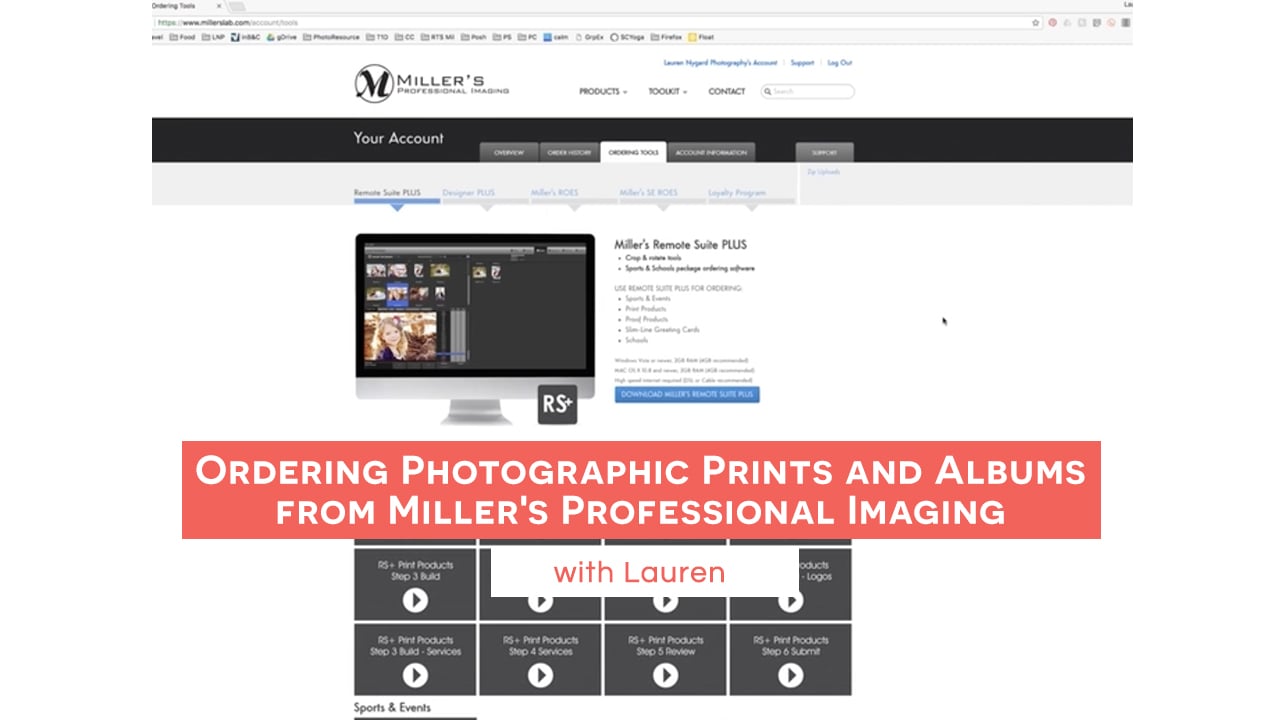Open the RTS Mil bookmarks folder
1280x720 pixels.
point(438,37)
